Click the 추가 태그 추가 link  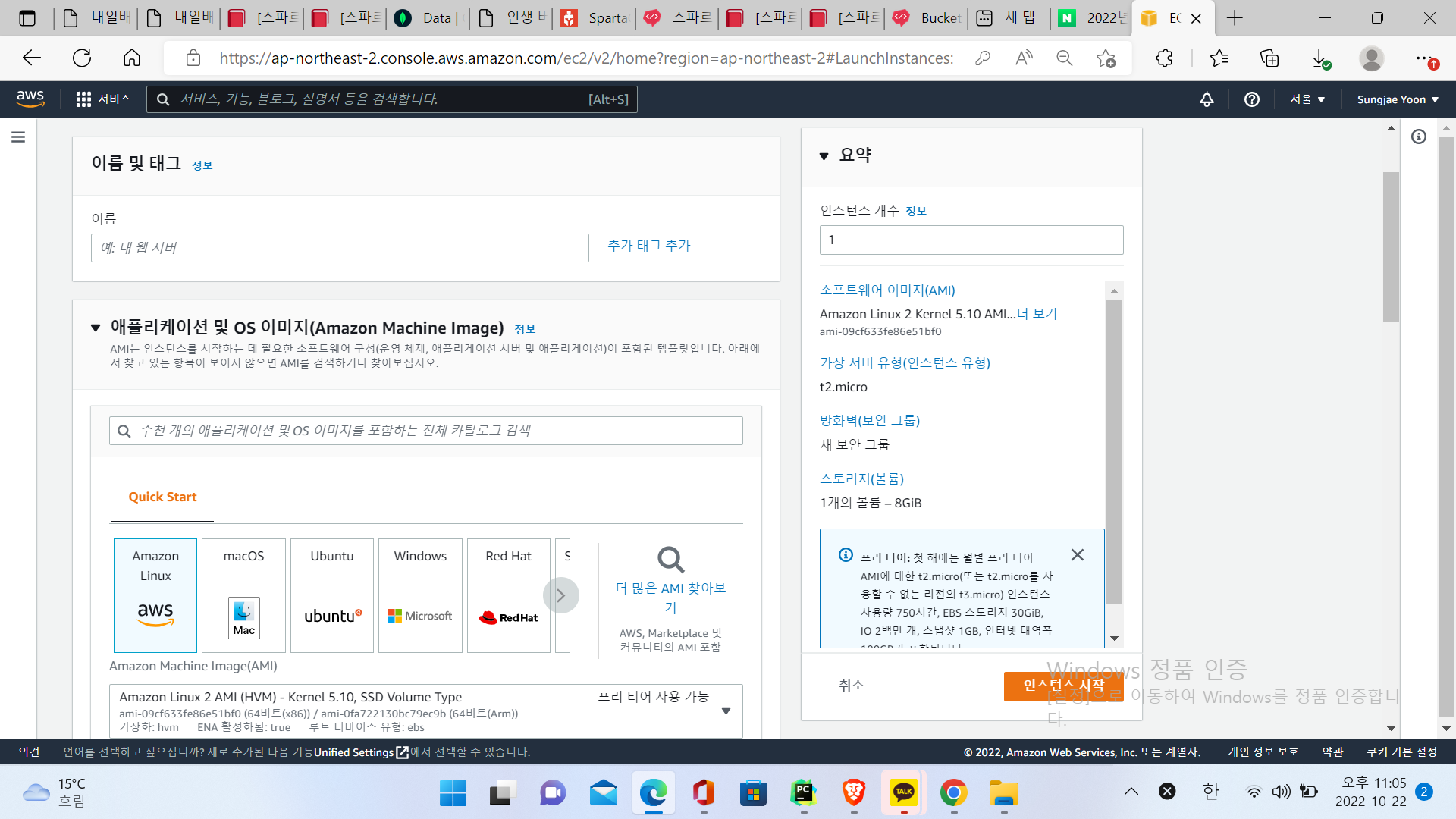pyautogui.click(x=648, y=245)
